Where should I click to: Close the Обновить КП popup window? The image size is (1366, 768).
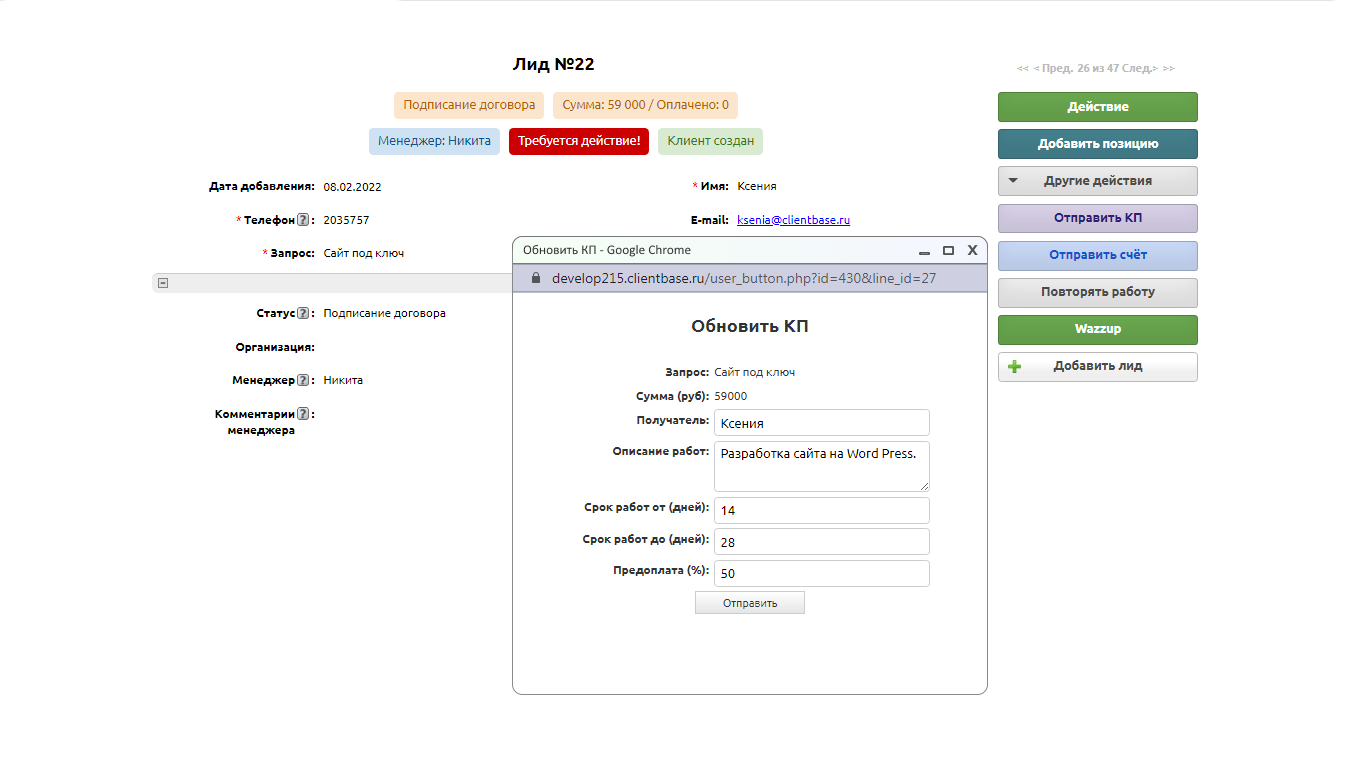[972, 250]
